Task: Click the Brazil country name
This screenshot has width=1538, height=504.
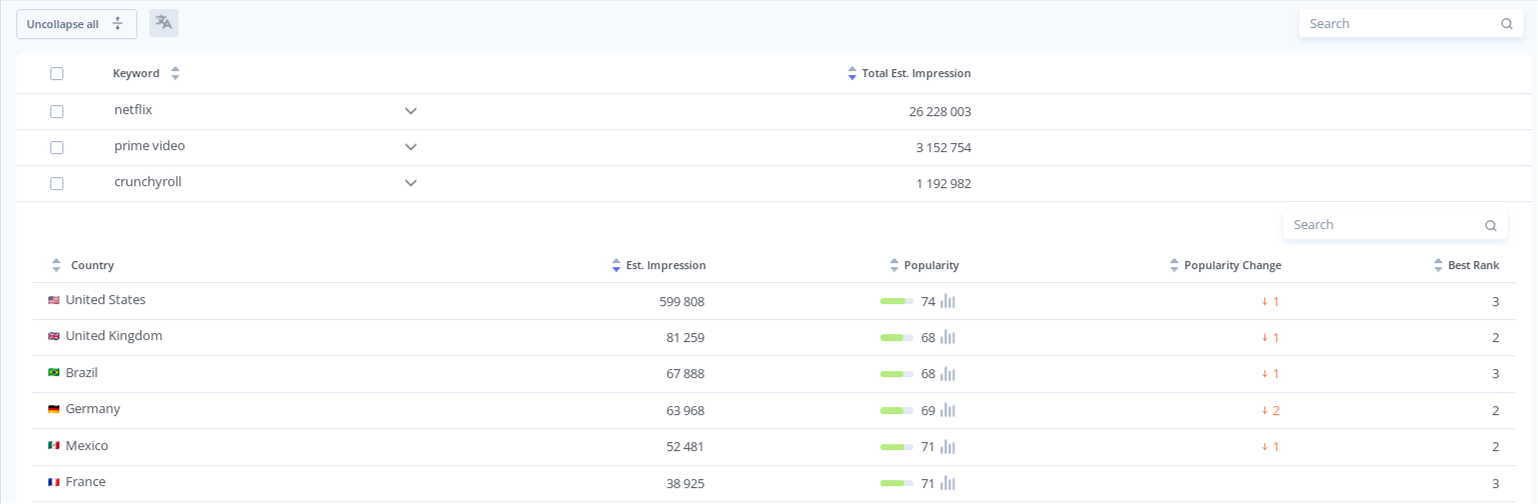Action: tap(82, 373)
